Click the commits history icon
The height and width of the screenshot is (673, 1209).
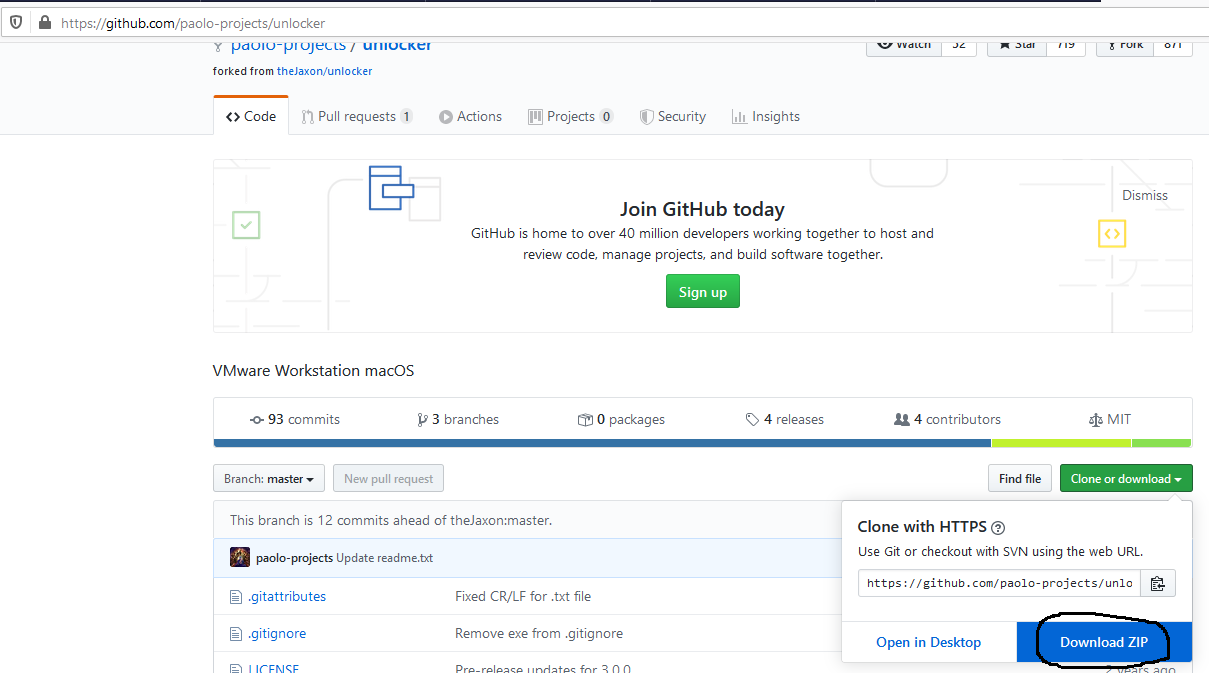257,420
